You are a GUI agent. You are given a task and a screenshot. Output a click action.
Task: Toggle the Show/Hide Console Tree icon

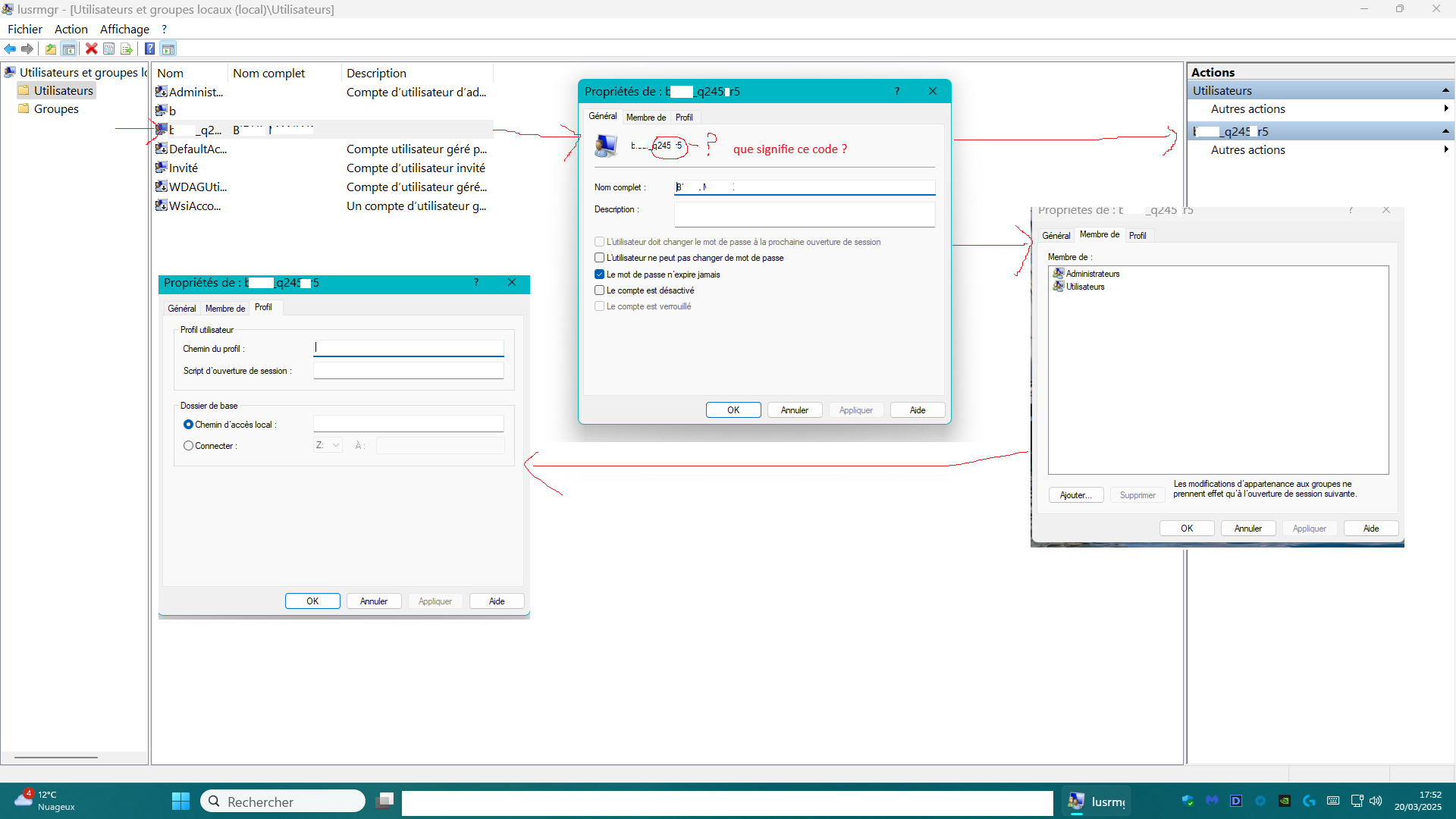click(69, 49)
